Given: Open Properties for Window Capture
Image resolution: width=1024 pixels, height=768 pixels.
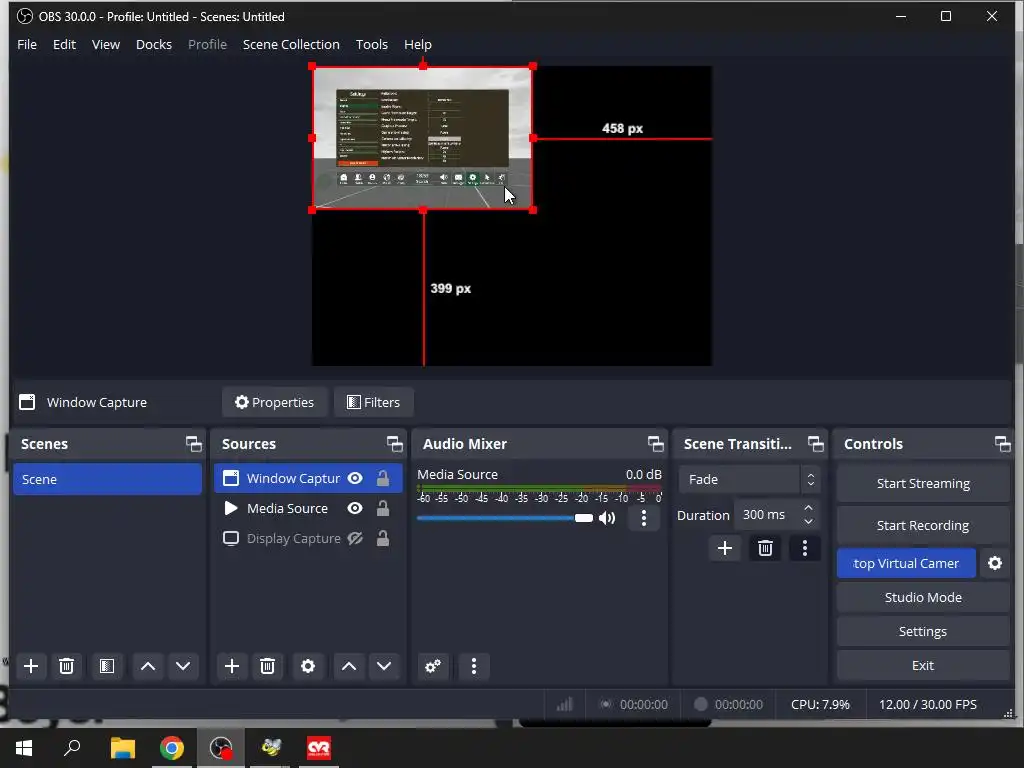Looking at the screenshot, I should [274, 402].
